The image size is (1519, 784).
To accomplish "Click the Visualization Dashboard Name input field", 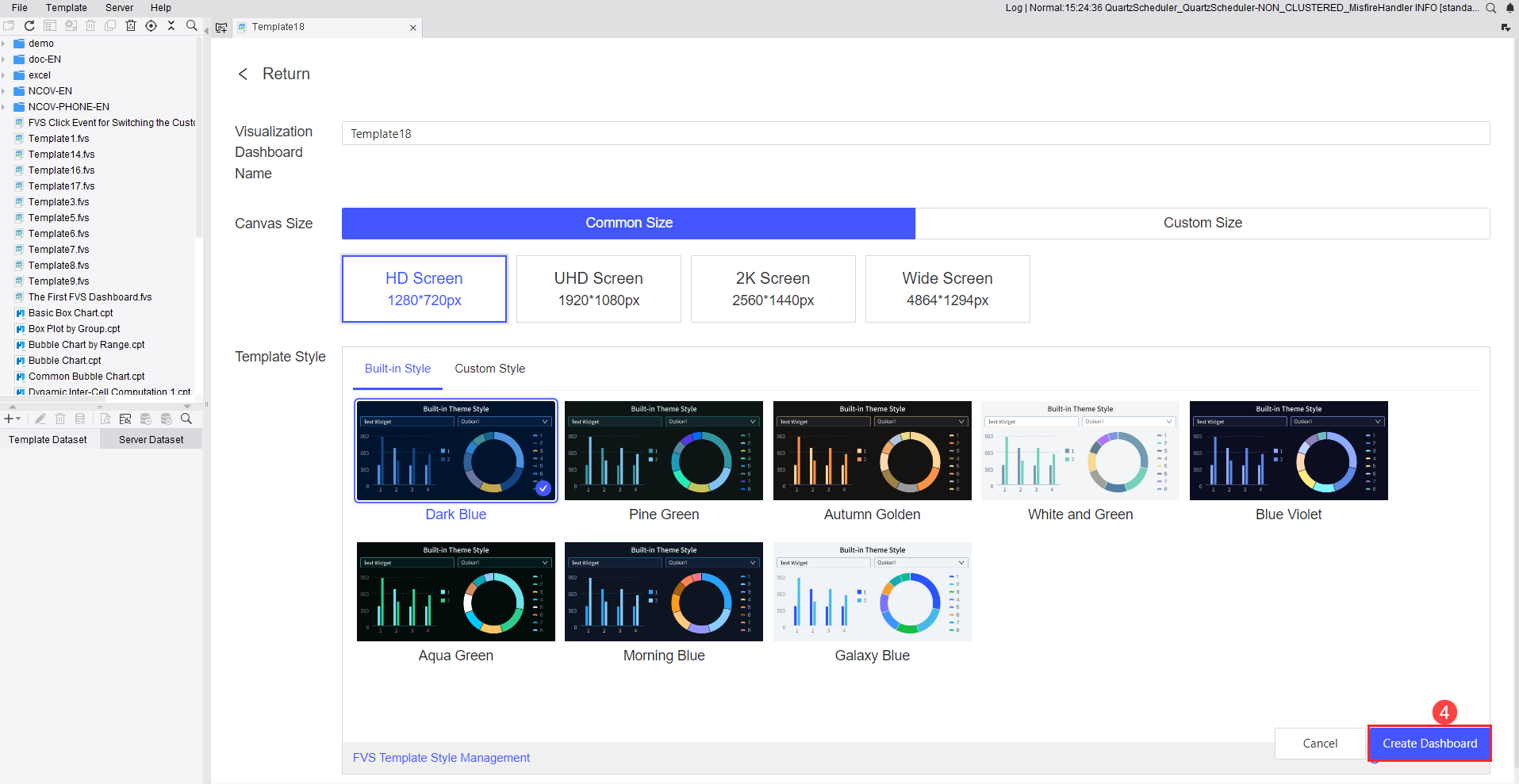I will [915, 133].
